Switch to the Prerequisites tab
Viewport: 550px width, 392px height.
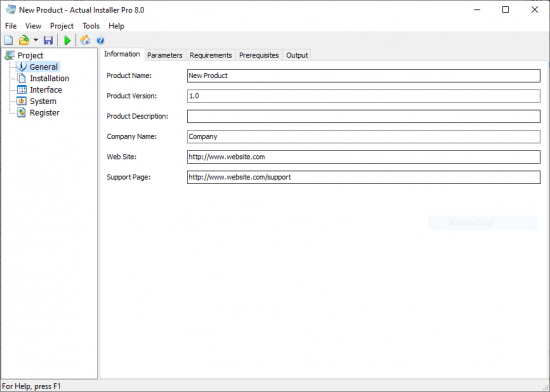click(x=259, y=55)
